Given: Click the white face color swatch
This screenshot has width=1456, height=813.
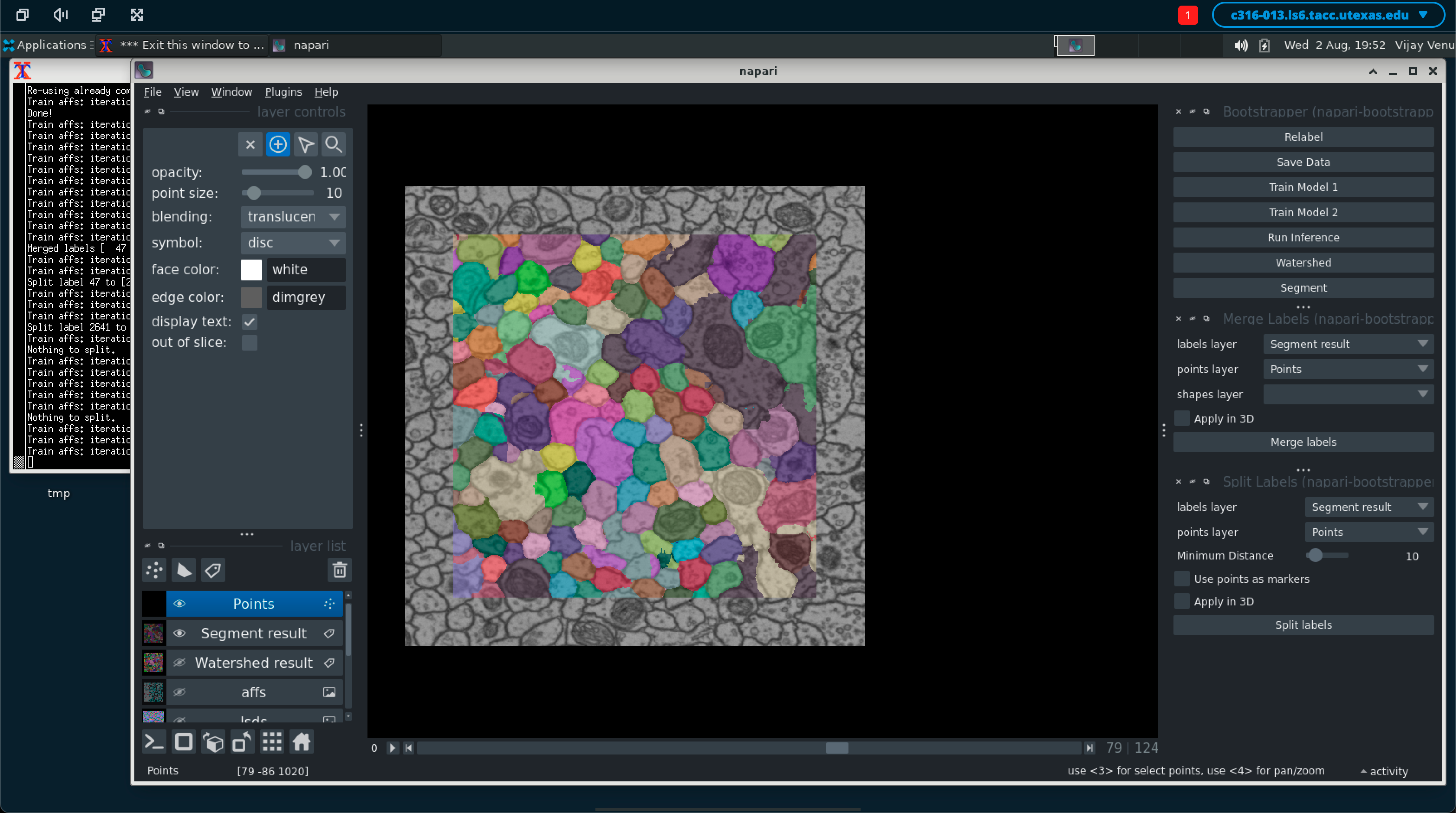Looking at the screenshot, I should pyautogui.click(x=251, y=270).
